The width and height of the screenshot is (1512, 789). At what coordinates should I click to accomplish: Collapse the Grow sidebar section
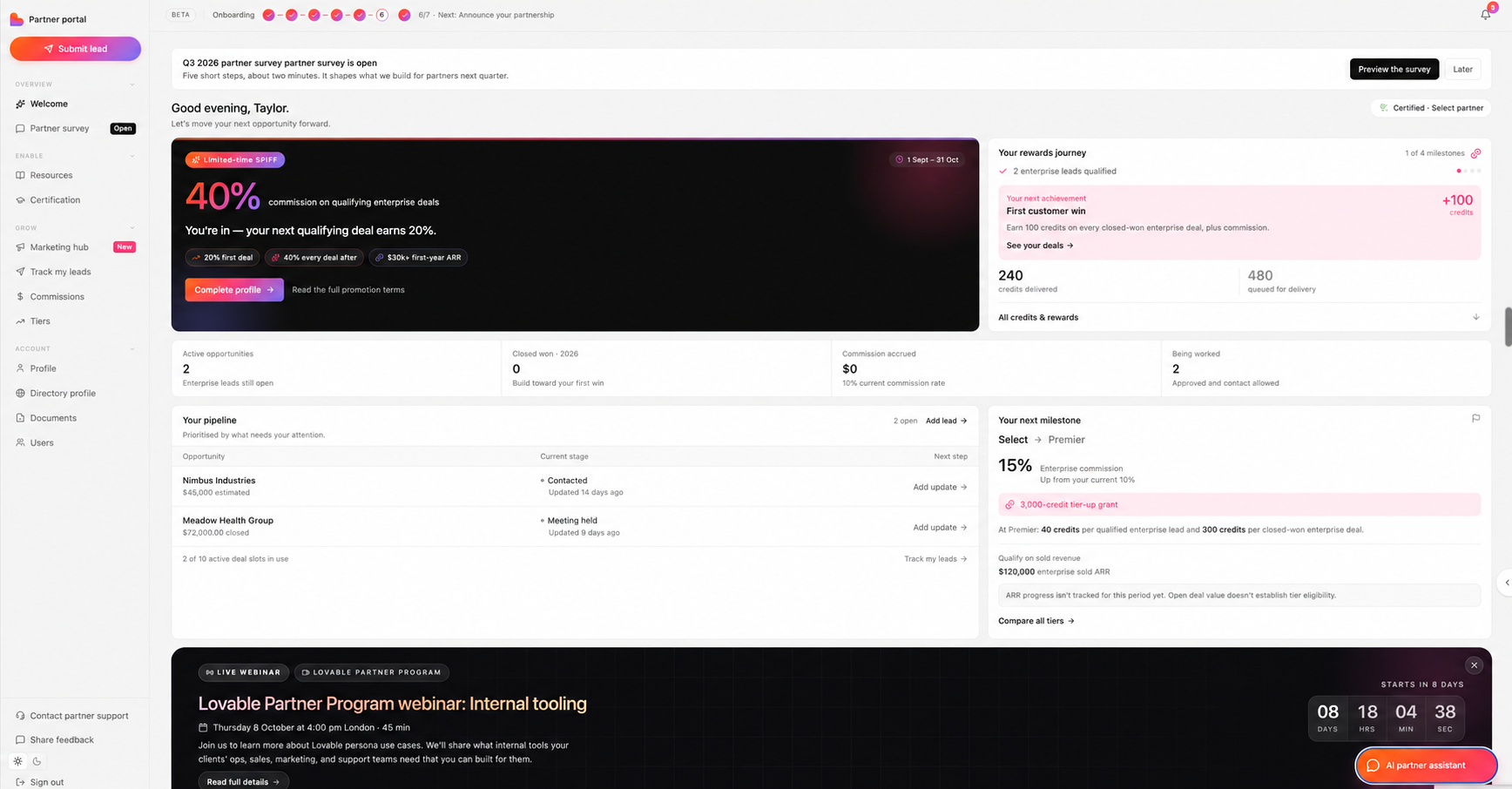click(x=132, y=228)
